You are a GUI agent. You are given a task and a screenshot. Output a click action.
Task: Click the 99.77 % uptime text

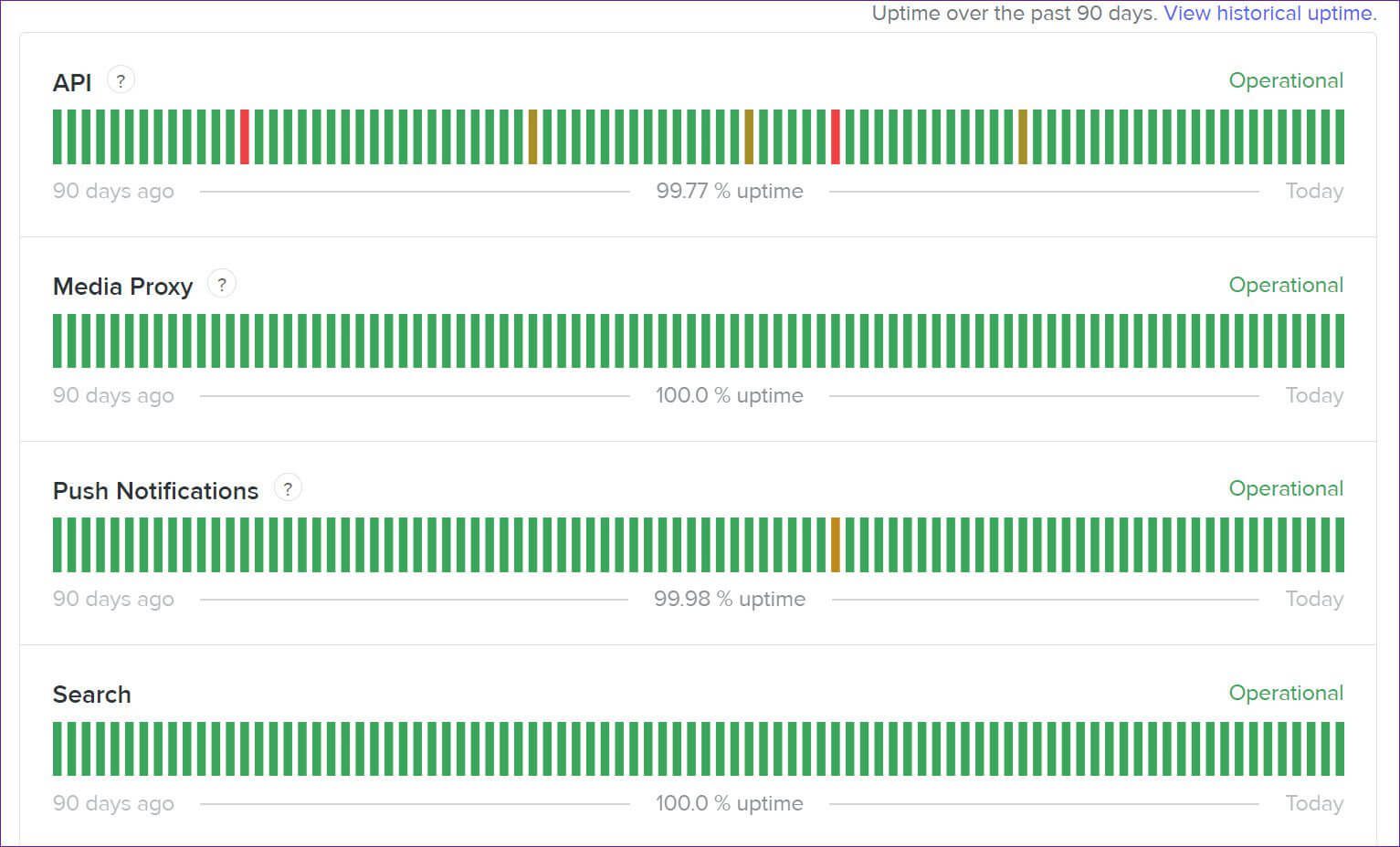pos(730,191)
